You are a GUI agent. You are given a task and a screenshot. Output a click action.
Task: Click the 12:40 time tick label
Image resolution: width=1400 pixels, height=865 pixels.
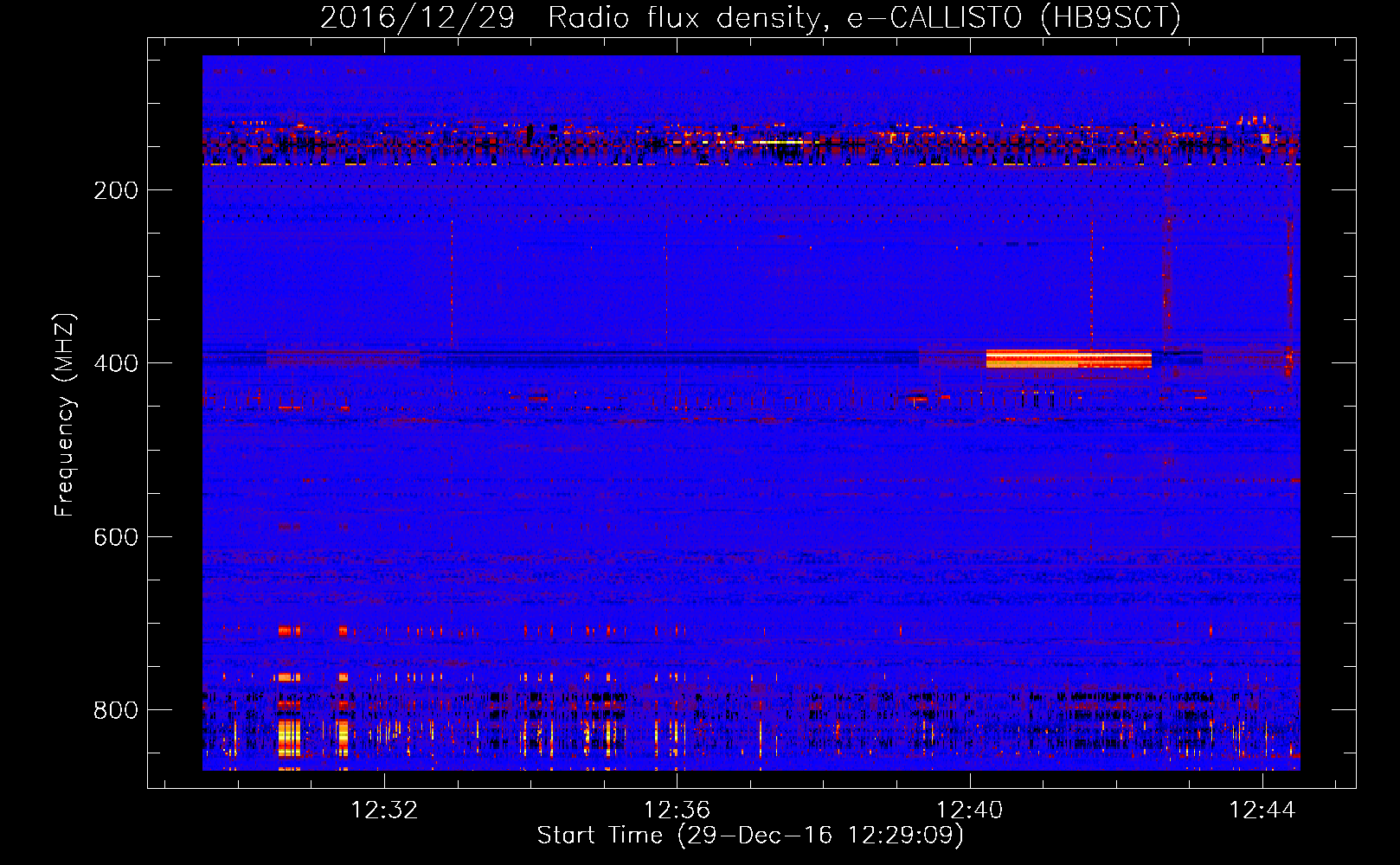pyautogui.click(x=970, y=811)
